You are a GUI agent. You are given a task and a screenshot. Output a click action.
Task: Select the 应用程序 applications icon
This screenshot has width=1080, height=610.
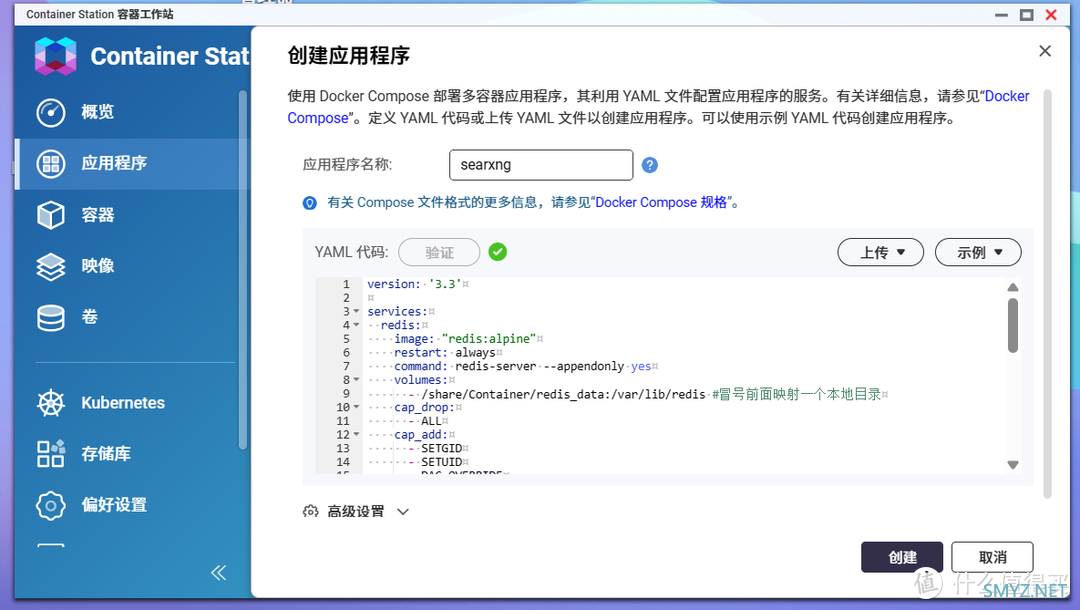51,164
